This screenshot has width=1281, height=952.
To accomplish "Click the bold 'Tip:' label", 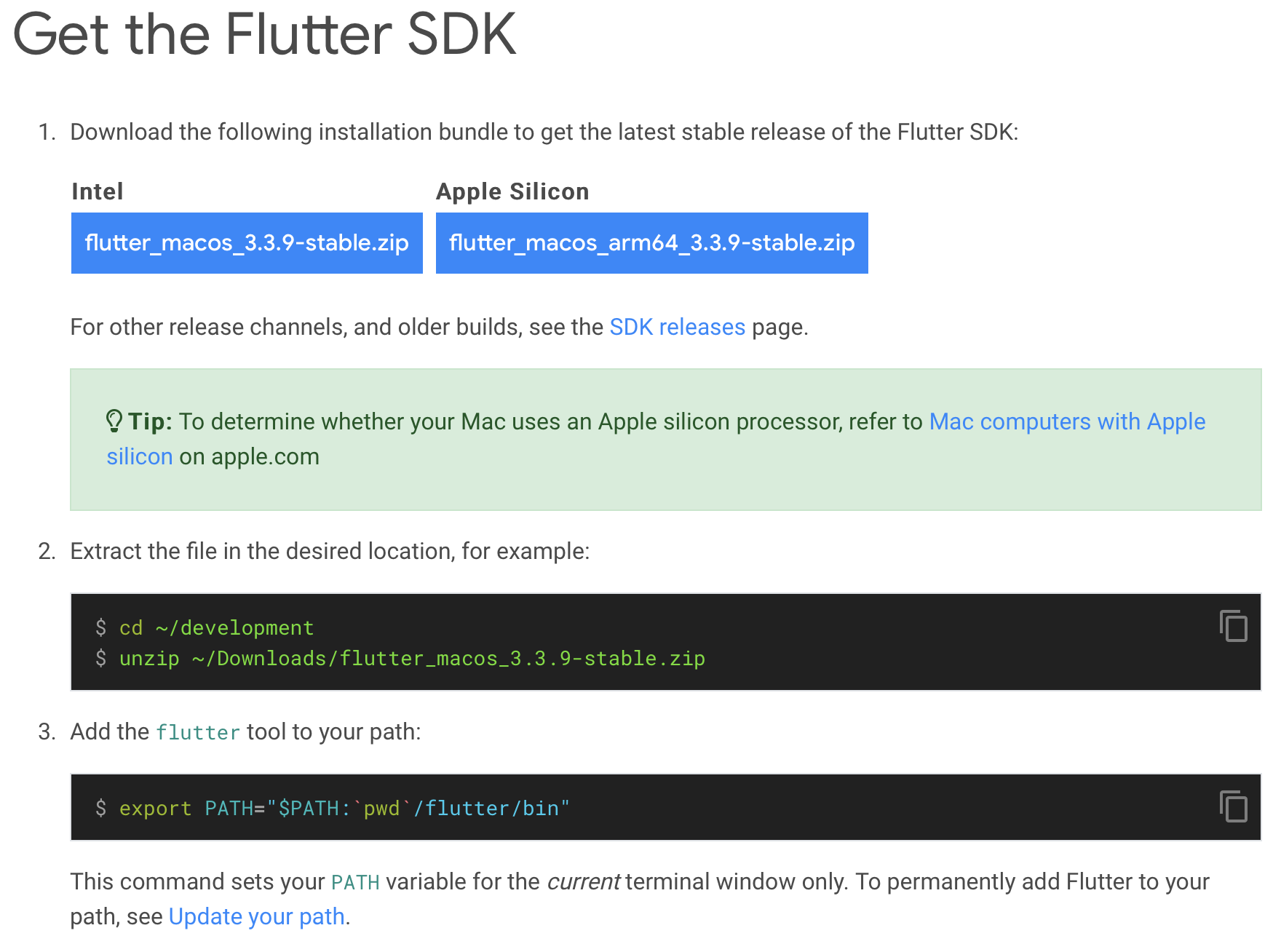I will tap(150, 422).
